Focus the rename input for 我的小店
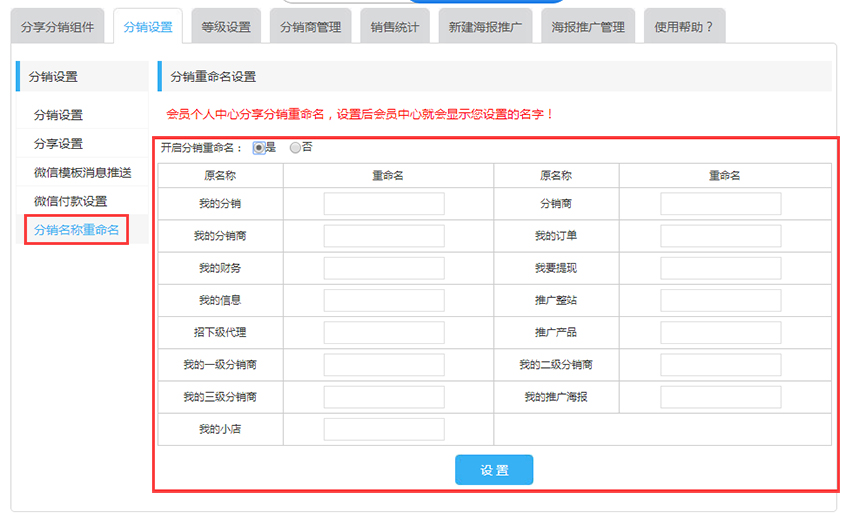Image resolution: width=845 pixels, height=519 pixels. coord(384,429)
